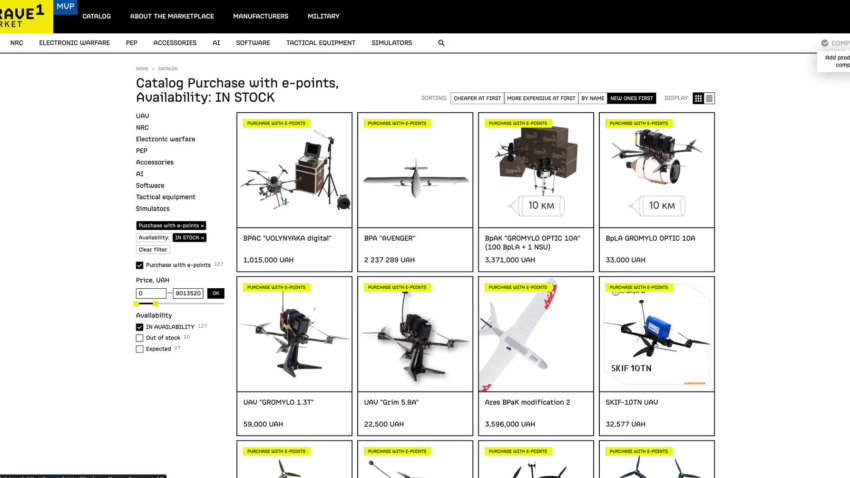Remove the 'IN STOCK' filter tag
The width and height of the screenshot is (850, 478).
point(203,238)
